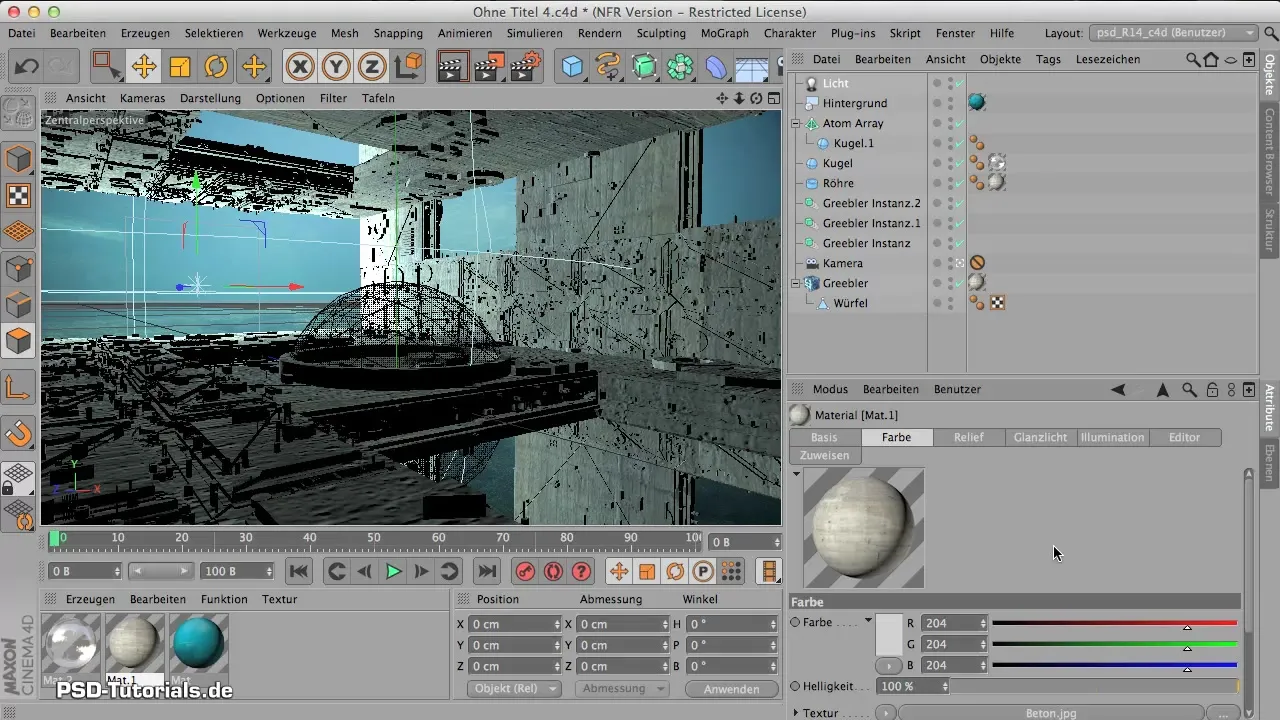Click the Undo arrow icon
Screen dimensions: 1280x720
[x=27, y=67]
